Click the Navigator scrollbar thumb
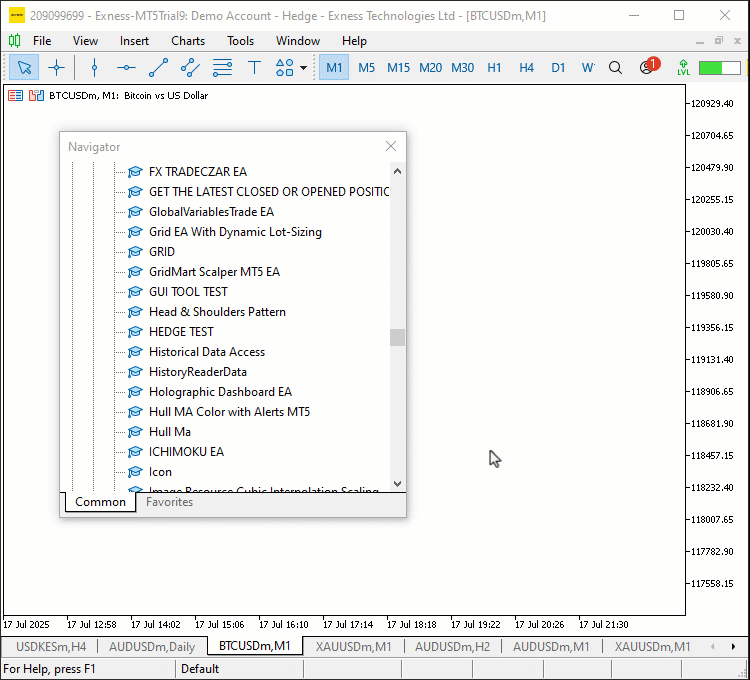 (x=397, y=338)
